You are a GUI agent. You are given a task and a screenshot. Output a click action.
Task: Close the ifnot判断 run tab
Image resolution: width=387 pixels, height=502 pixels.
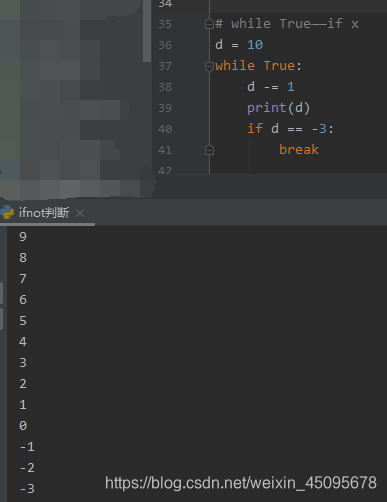[x=80, y=213]
